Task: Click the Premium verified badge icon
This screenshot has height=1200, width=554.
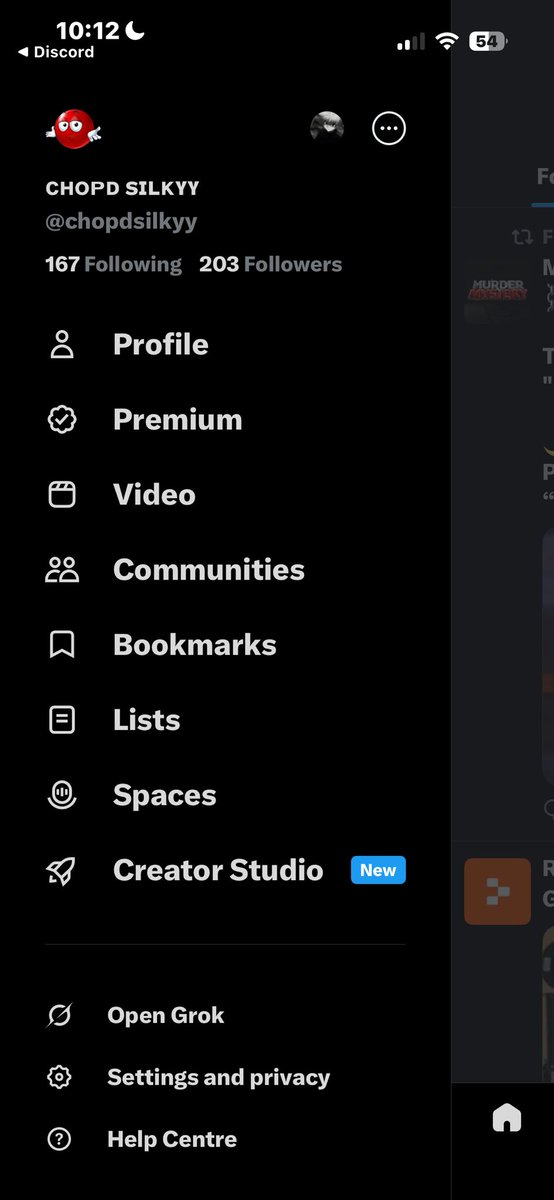Action: point(62,420)
